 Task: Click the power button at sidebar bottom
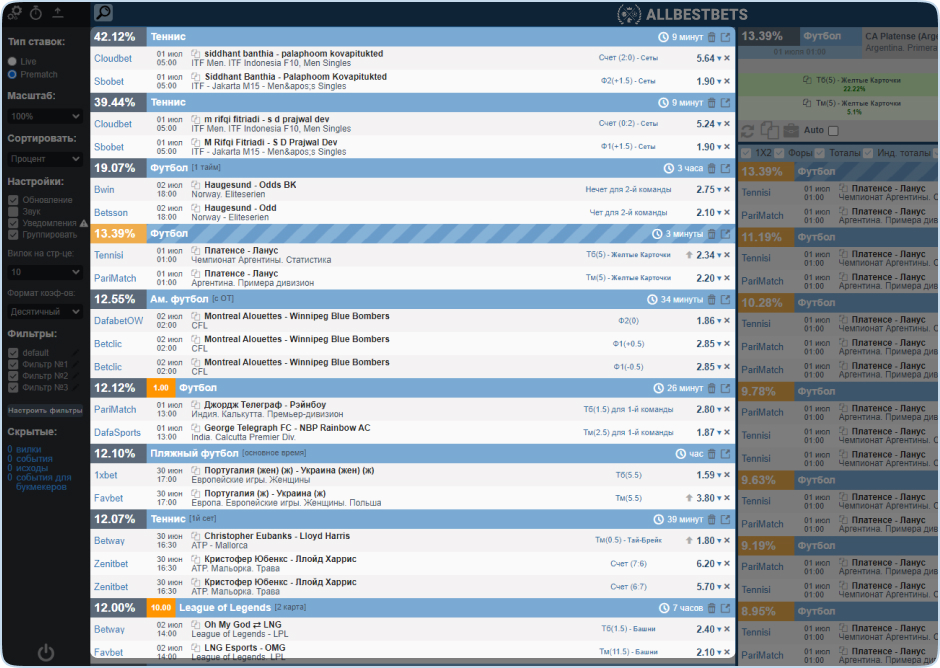(x=46, y=653)
